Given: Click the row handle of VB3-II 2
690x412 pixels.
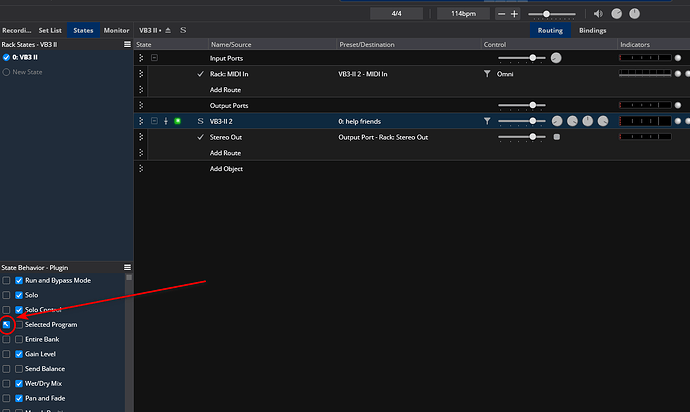Looking at the screenshot, I should pyautogui.click(x=141, y=121).
